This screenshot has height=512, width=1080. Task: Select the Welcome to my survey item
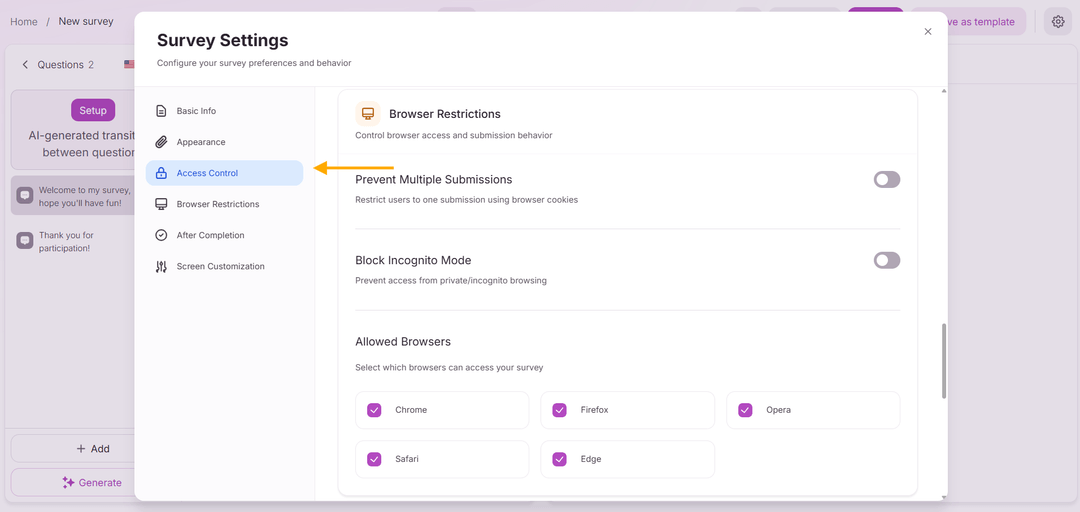click(75, 195)
